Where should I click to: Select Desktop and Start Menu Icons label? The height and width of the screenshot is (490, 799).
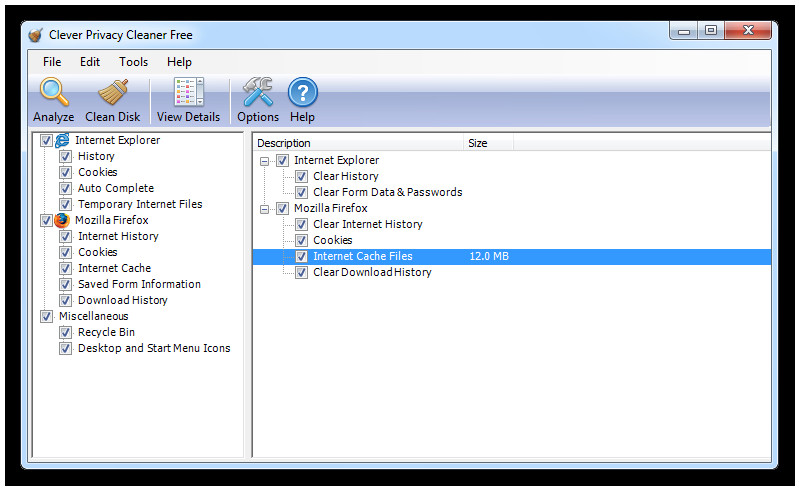point(154,348)
